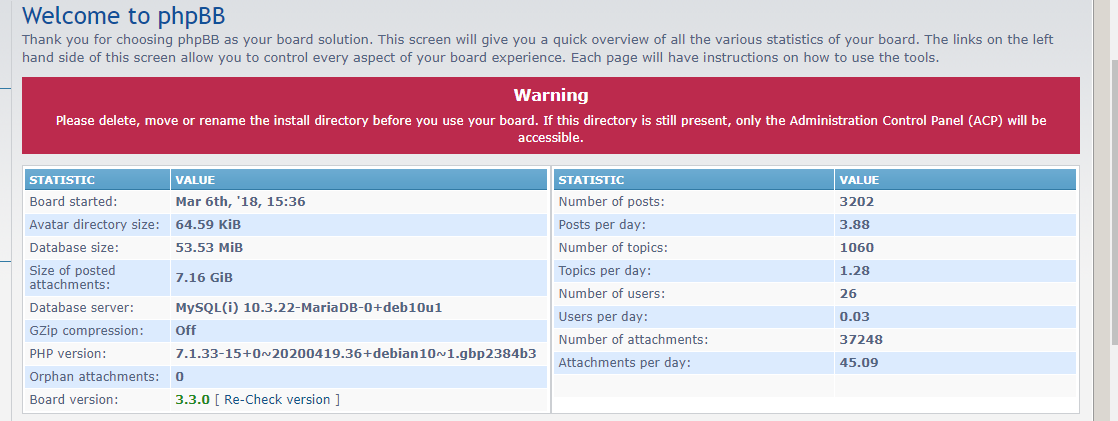Click the red Warning title

[x=551, y=95]
